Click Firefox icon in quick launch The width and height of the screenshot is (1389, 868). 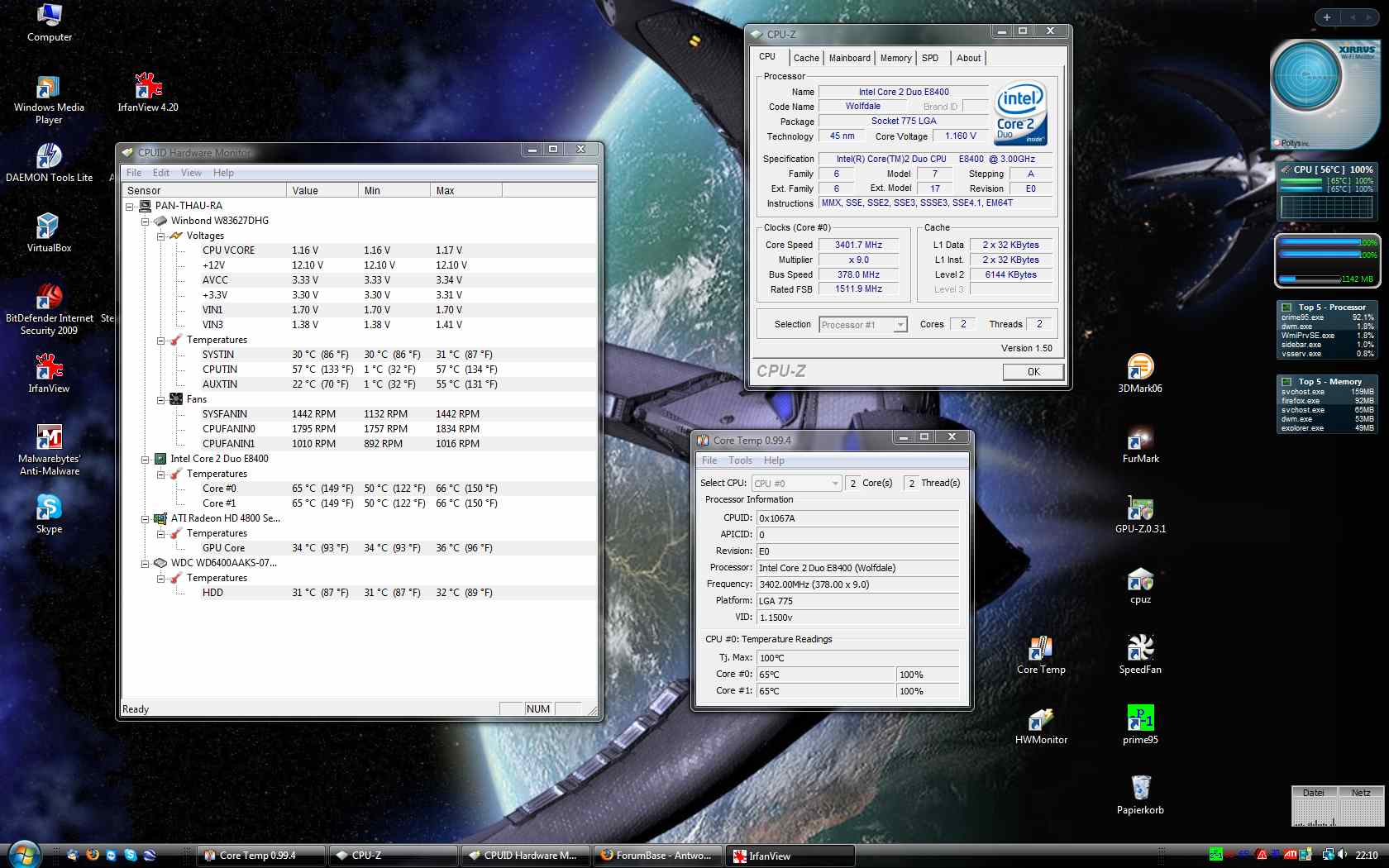(93, 855)
